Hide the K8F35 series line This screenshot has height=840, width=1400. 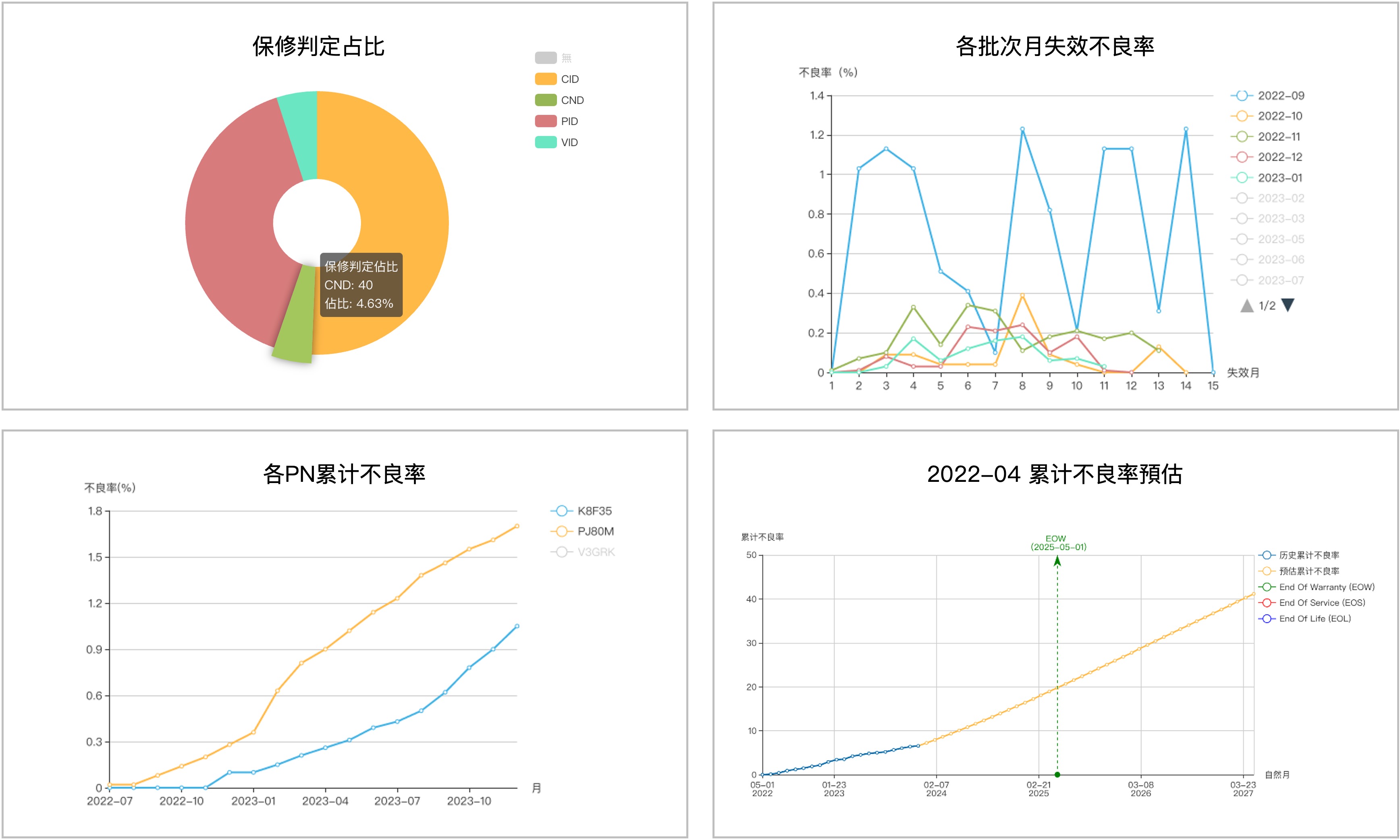point(581,511)
